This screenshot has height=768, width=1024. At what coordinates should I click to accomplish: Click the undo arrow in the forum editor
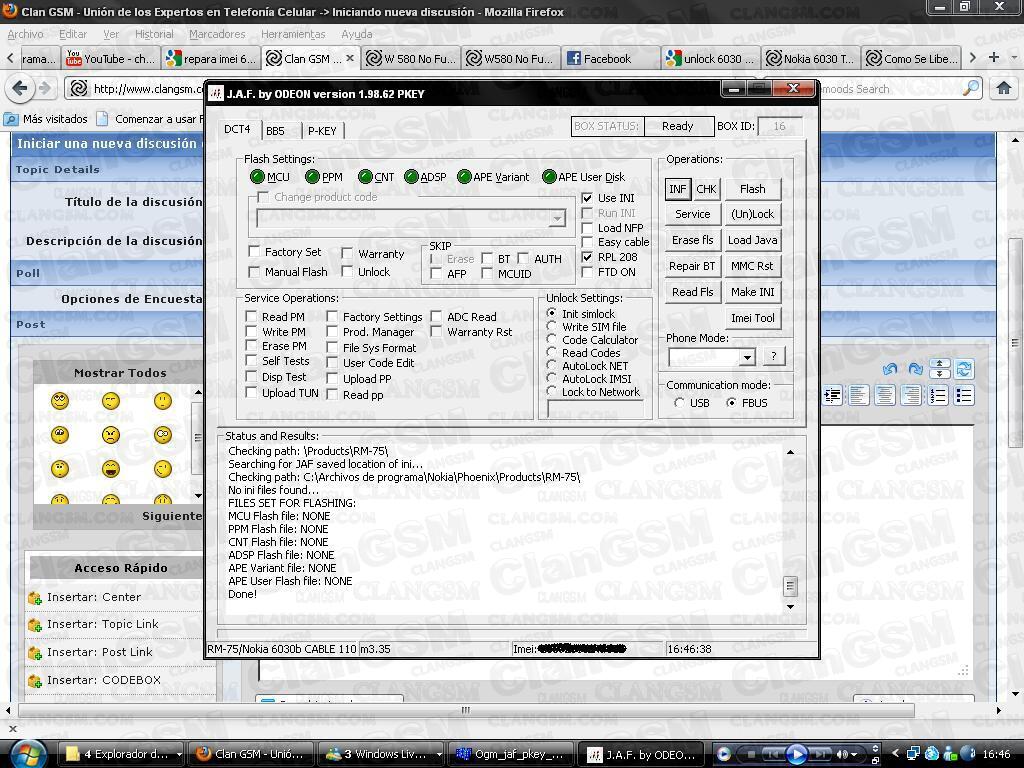click(x=889, y=369)
